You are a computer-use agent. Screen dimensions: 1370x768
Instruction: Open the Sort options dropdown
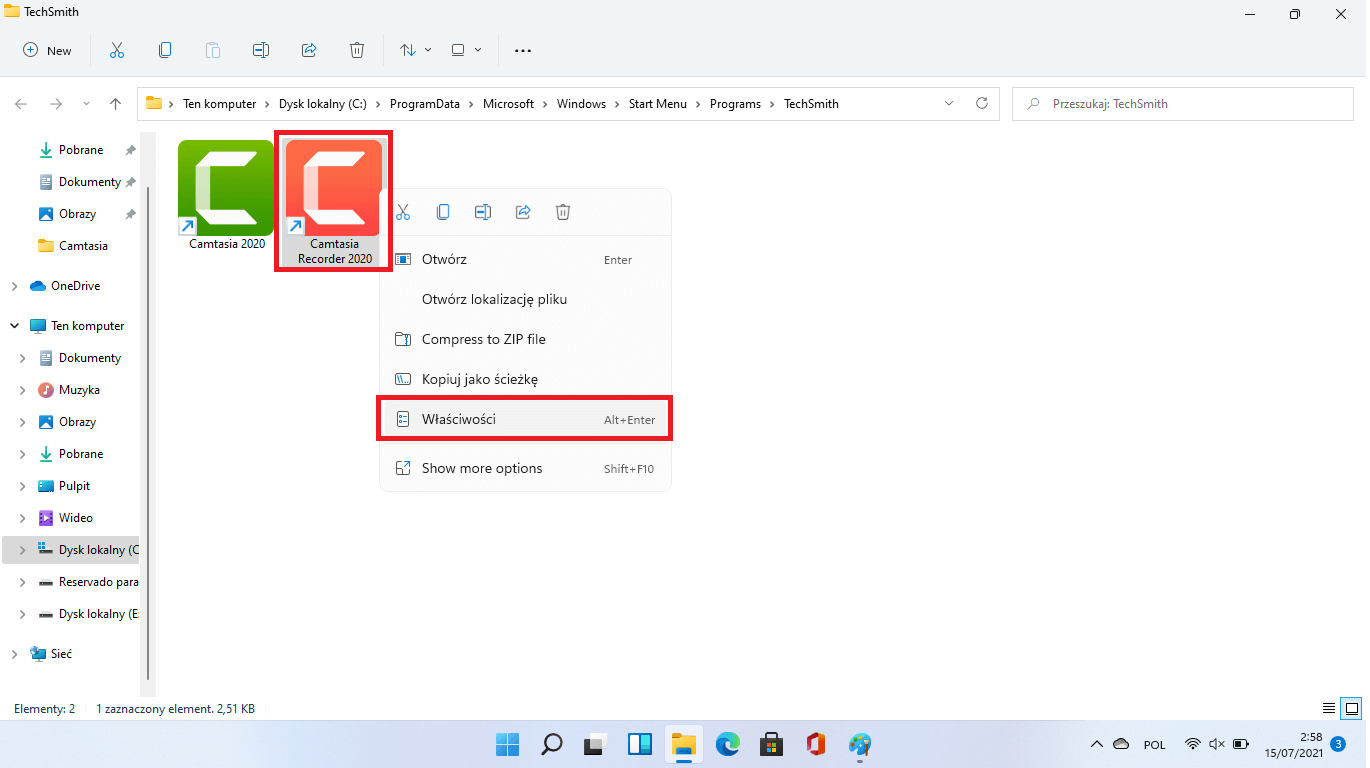[x=415, y=50]
